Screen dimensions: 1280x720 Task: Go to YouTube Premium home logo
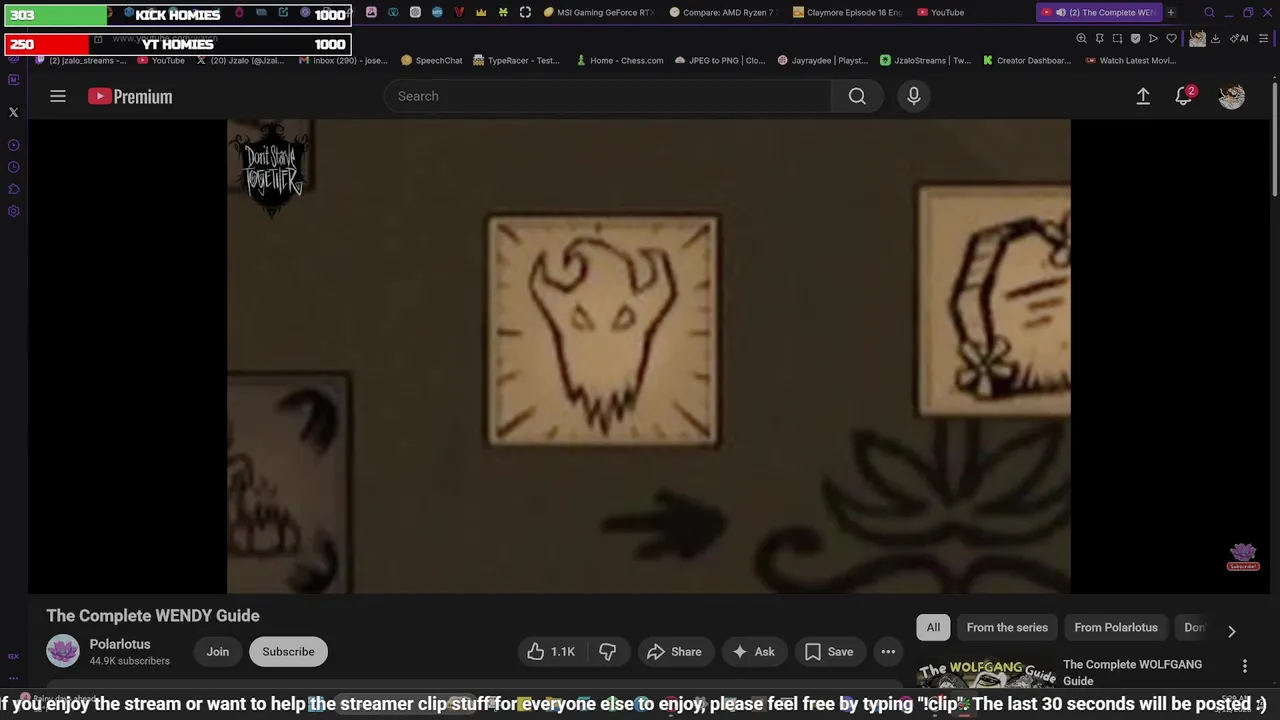click(x=130, y=96)
